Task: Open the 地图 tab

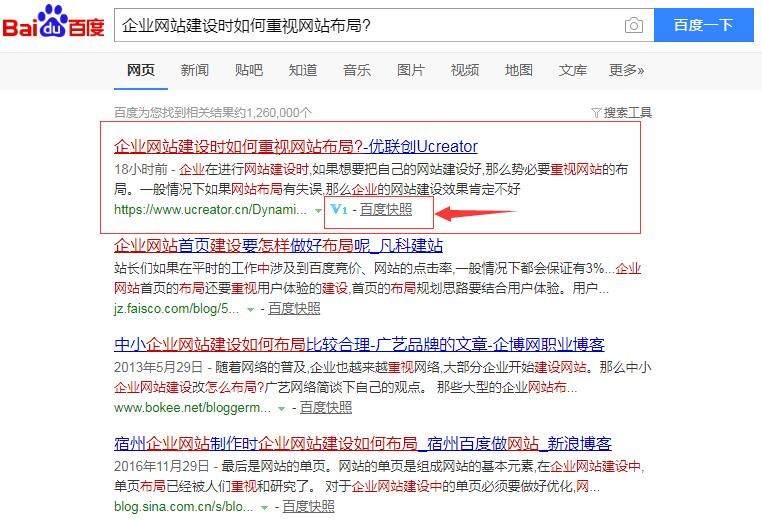Action: [519, 70]
